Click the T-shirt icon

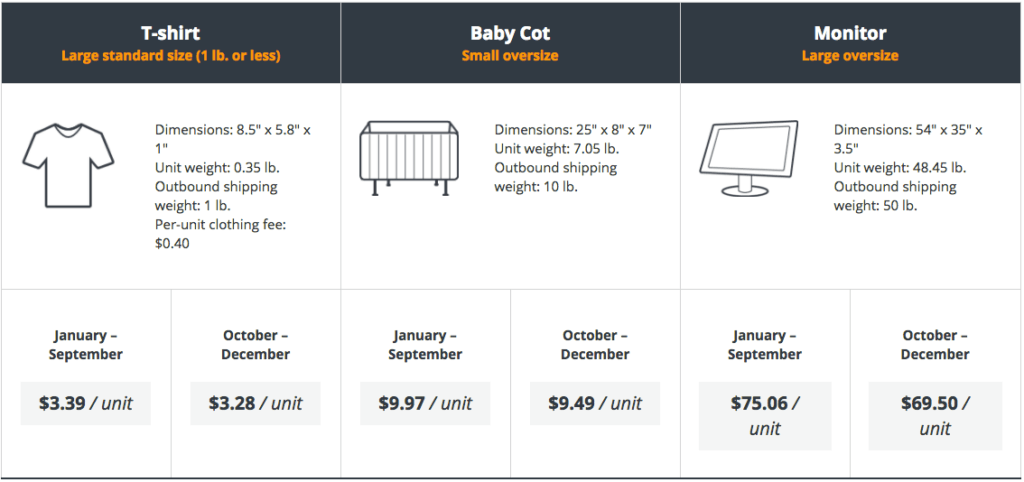click(x=68, y=165)
